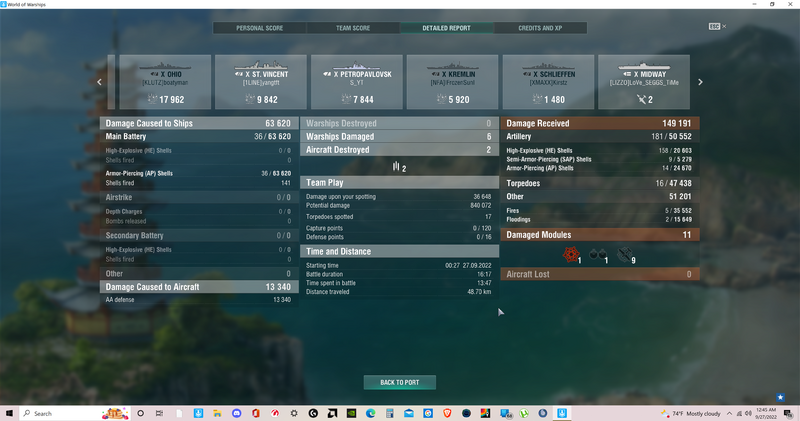Click the ammunition magazine damaged module icon

tap(597, 254)
